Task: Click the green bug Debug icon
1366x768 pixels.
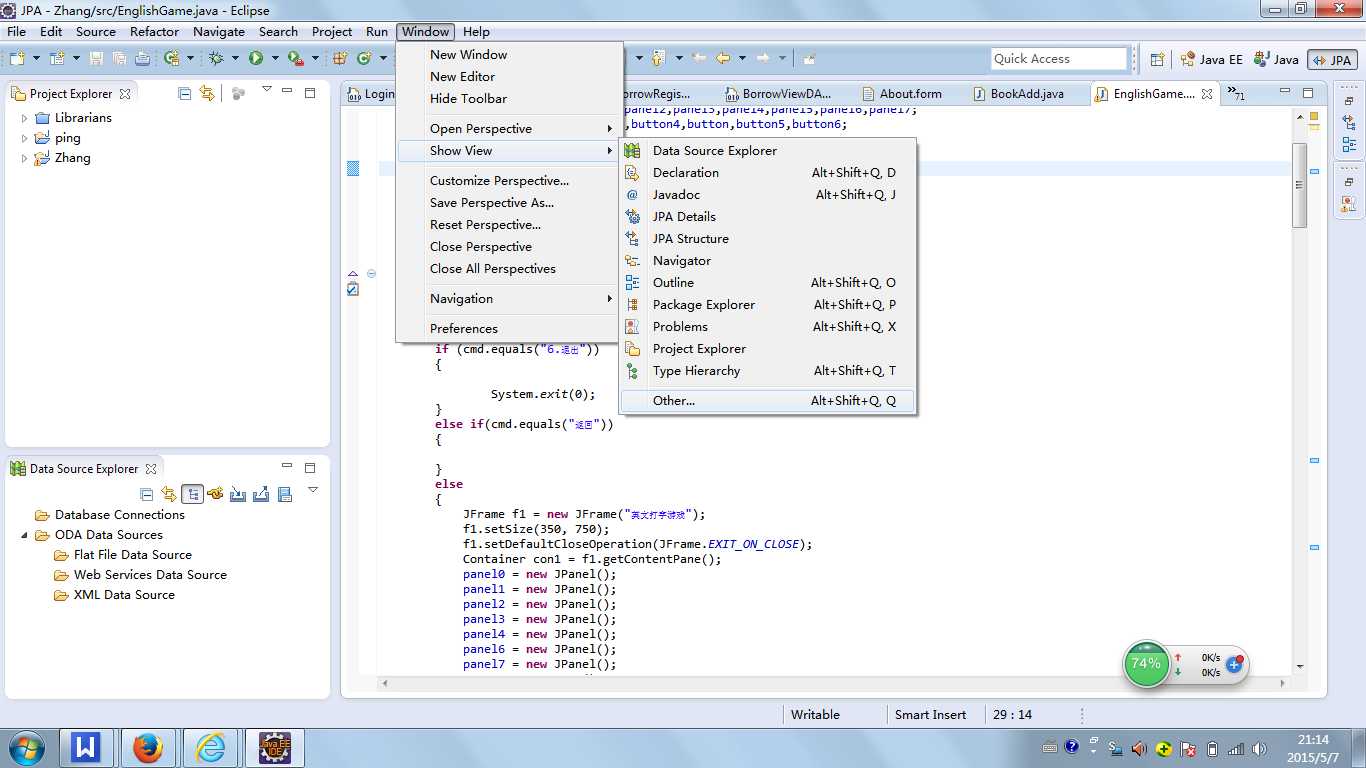Action: click(215, 59)
